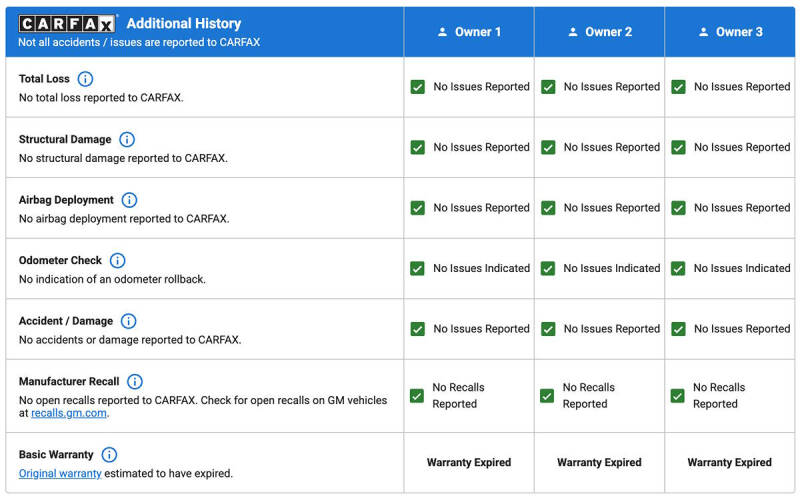800x500 pixels.
Task: Click the Airbag Deployment info icon
Action: pyautogui.click(x=129, y=200)
